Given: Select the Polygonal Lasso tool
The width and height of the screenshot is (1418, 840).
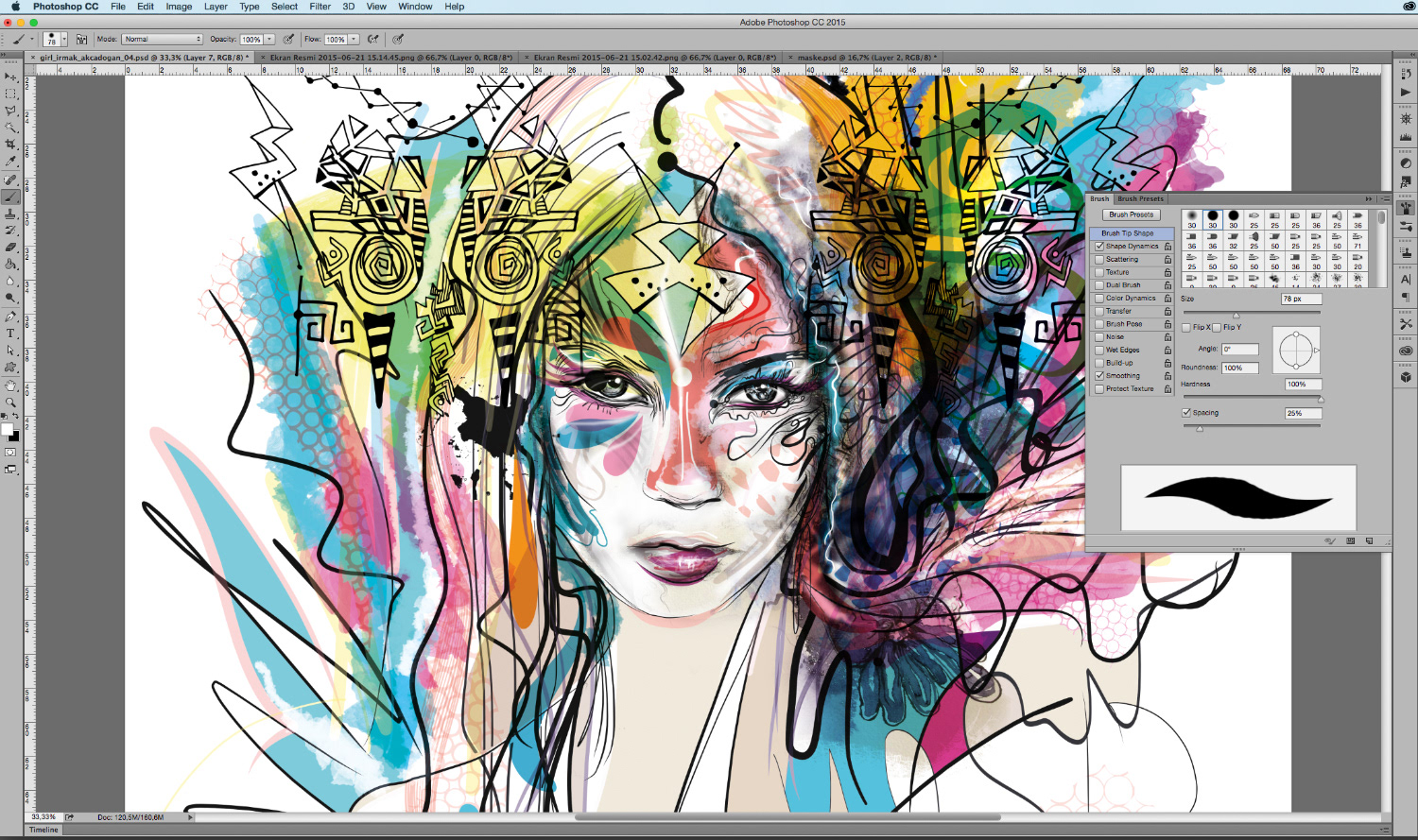Looking at the screenshot, I should [x=11, y=111].
